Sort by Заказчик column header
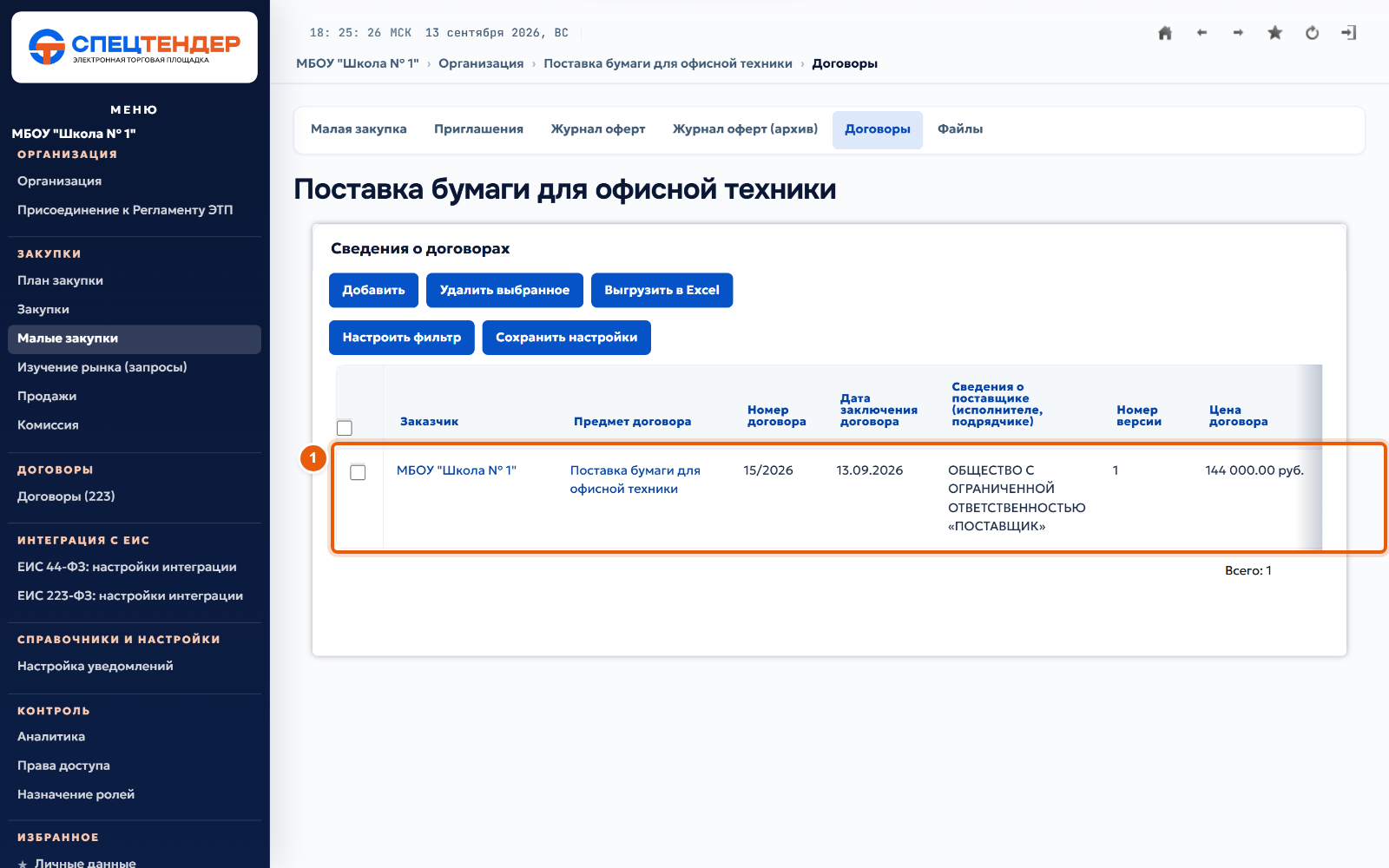Image resolution: width=1389 pixels, height=868 pixels. tap(429, 422)
